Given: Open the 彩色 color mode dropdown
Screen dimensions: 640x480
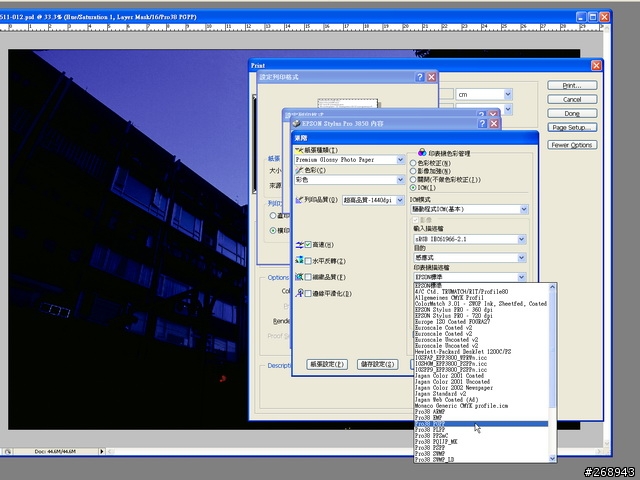Looking at the screenshot, I should [x=400, y=180].
